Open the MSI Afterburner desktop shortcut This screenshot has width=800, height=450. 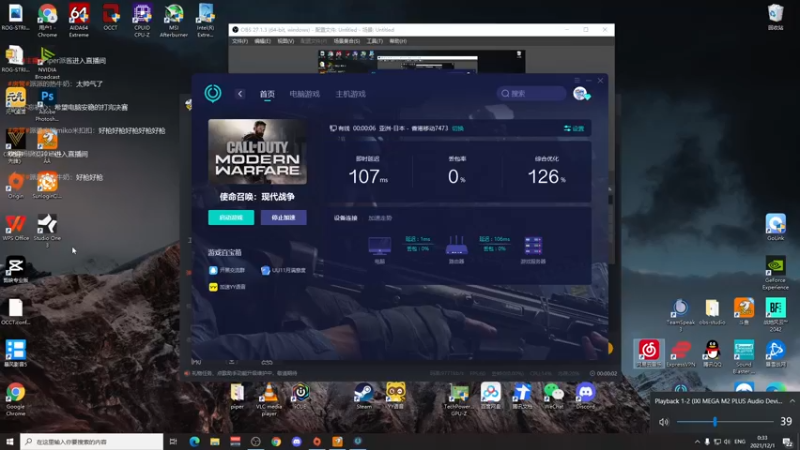pos(173,20)
